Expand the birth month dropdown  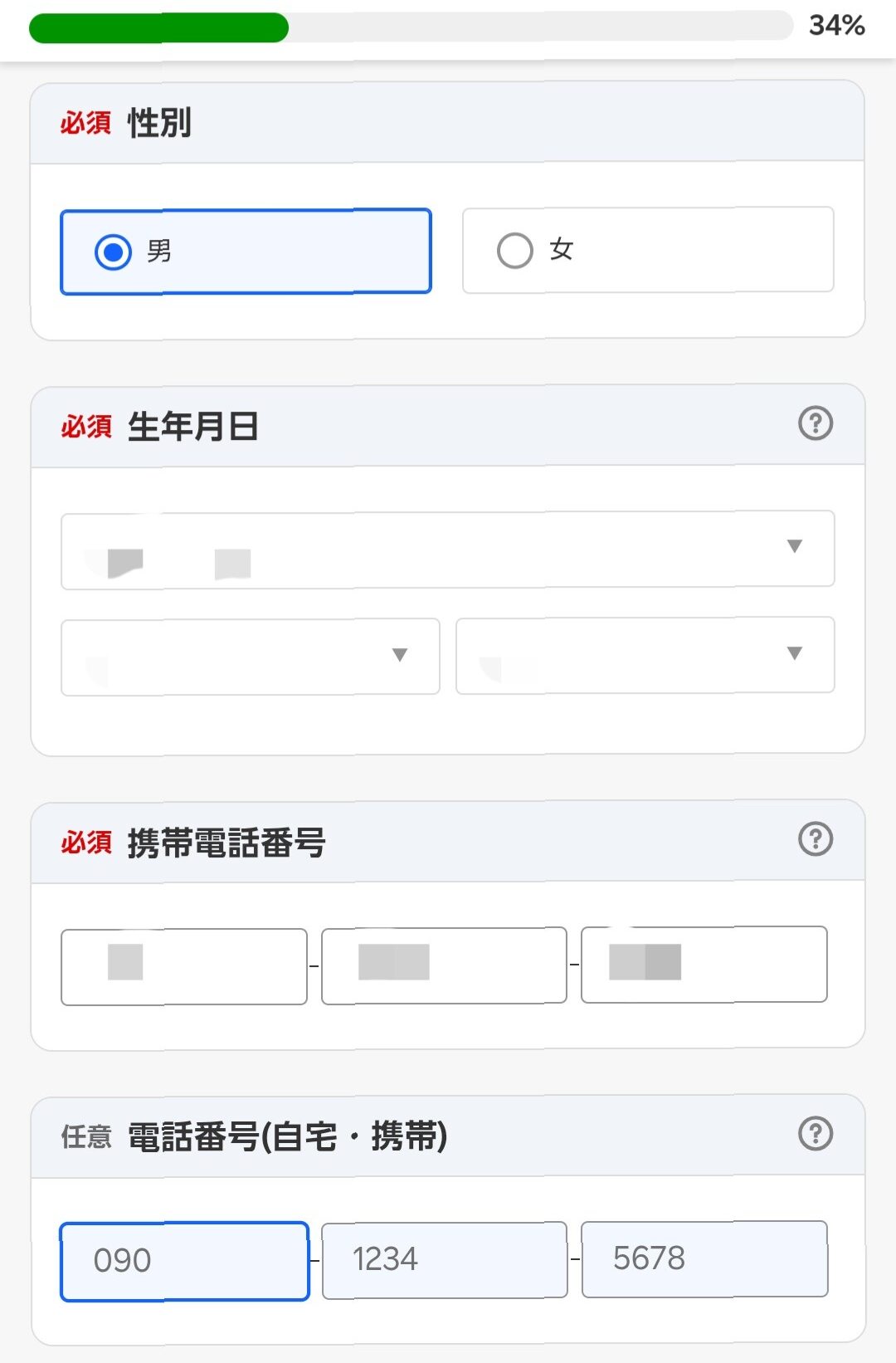pyautogui.click(x=250, y=657)
